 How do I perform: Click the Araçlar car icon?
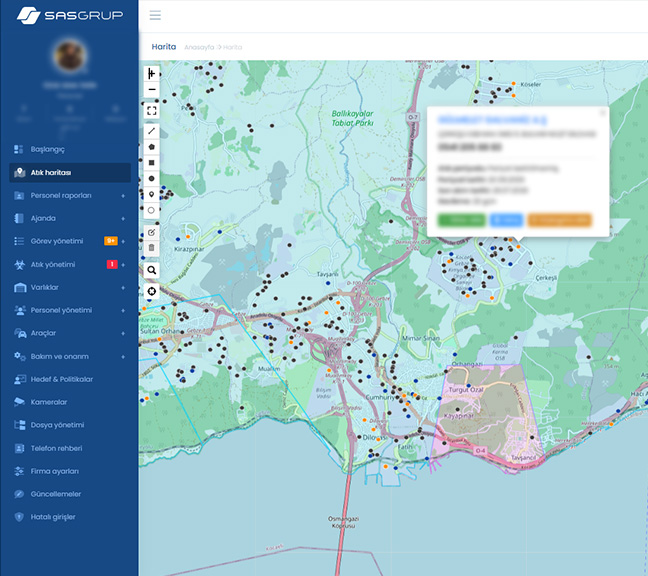(20, 333)
